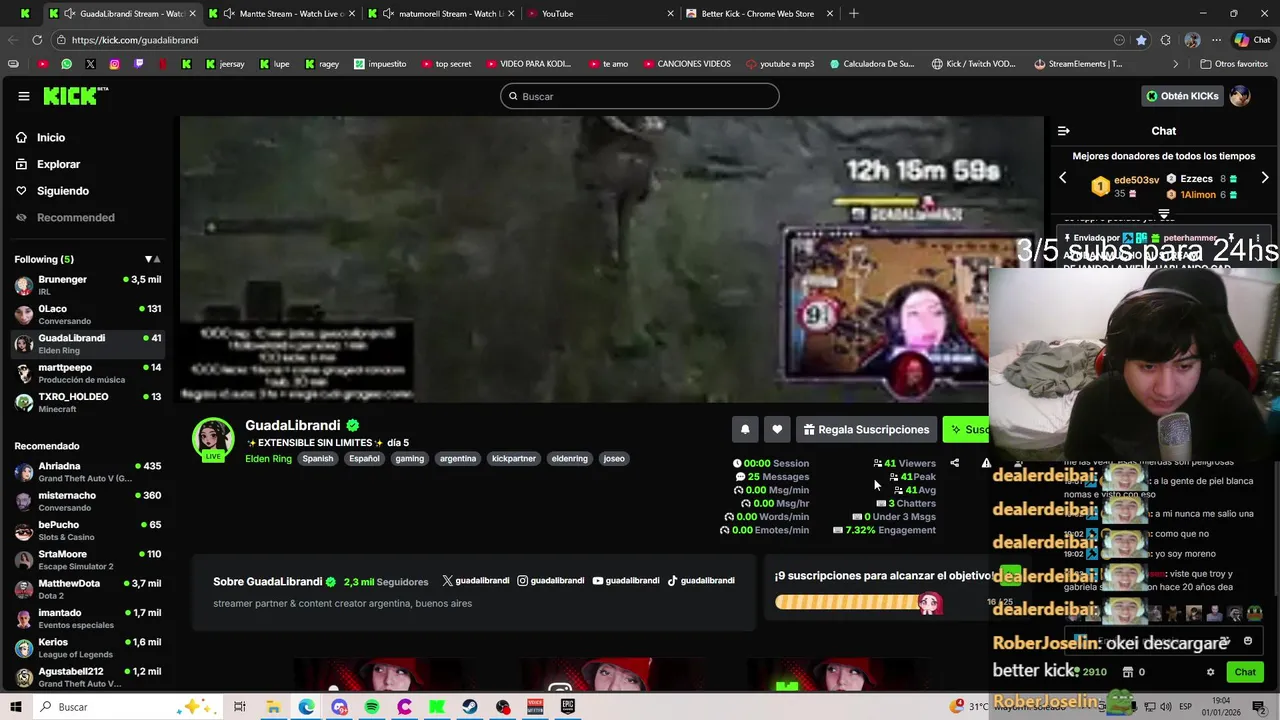1280x720 pixels.
Task: Go to Inicio in the sidebar
Action: [51, 138]
